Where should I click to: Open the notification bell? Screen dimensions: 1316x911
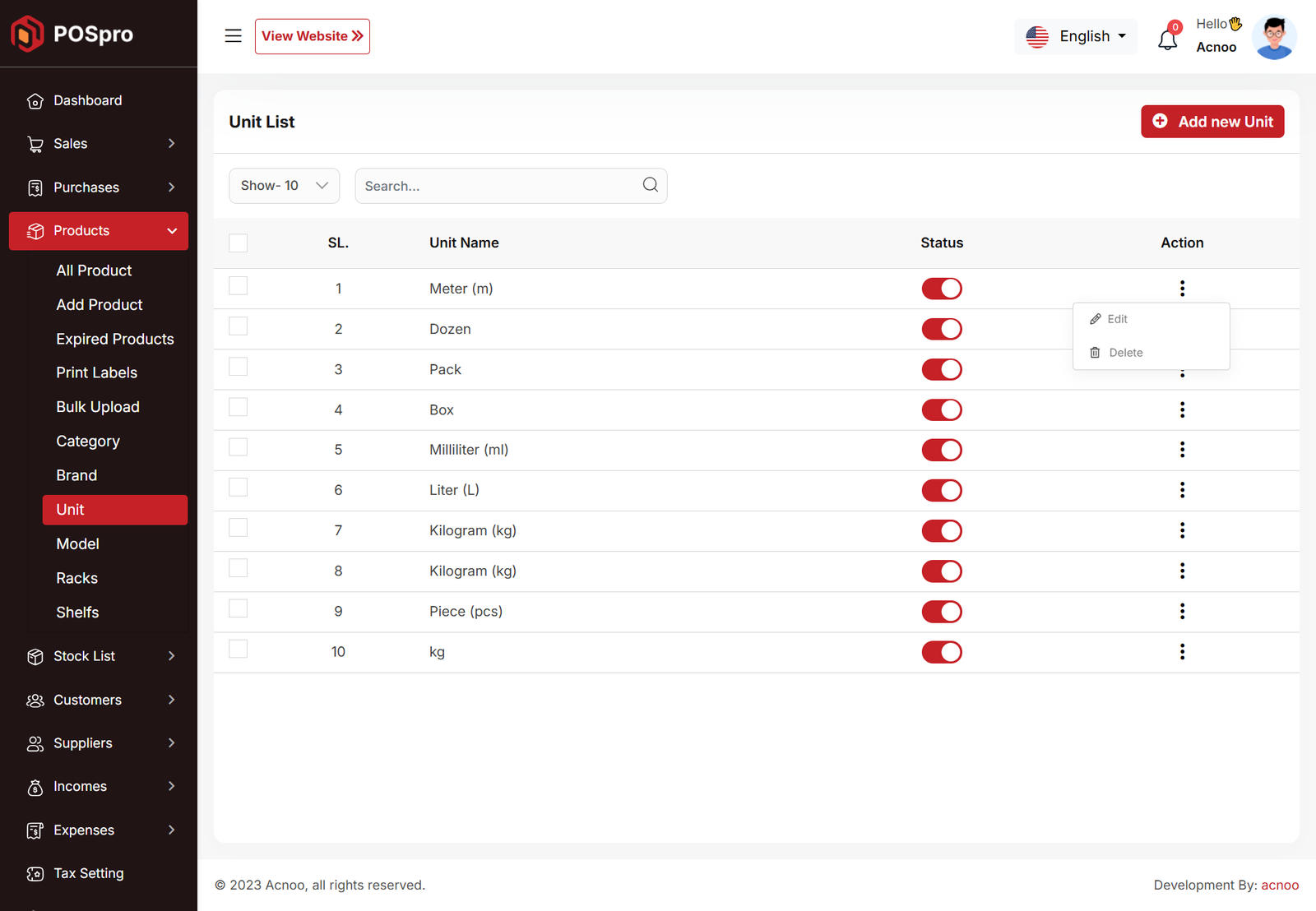point(1167,39)
